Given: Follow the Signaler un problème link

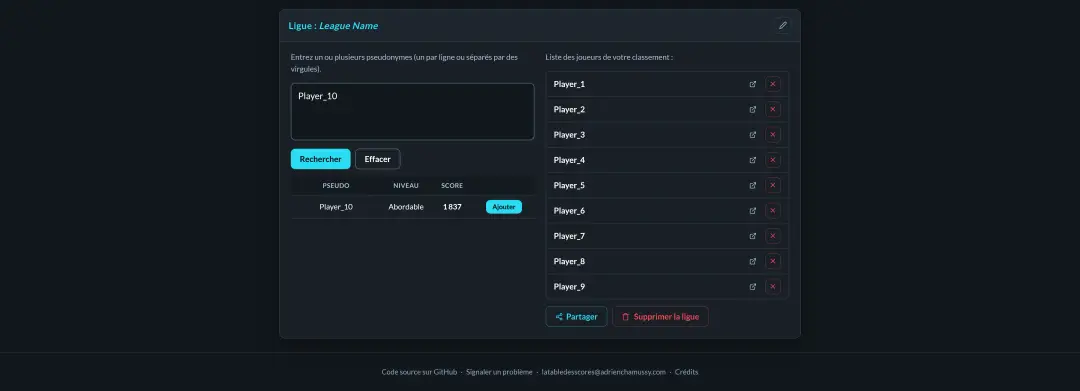Looking at the screenshot, I should (x=499, y=372).
